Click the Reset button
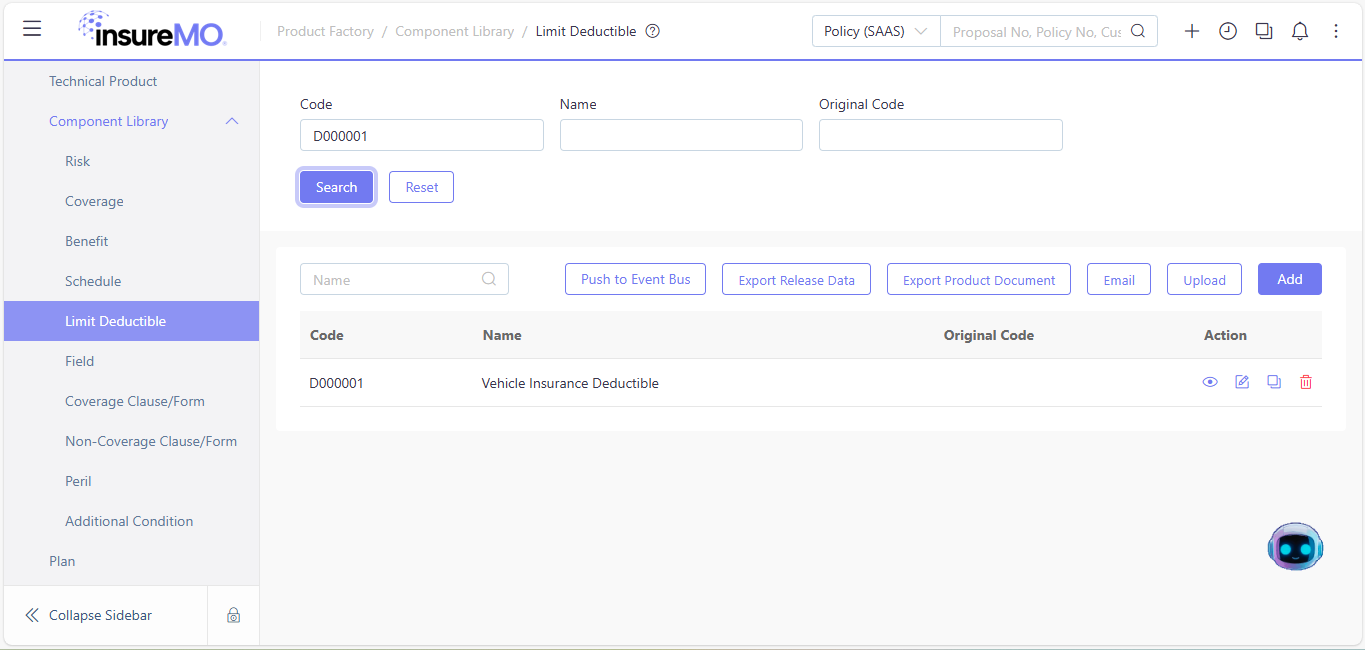The height and width of the screenshot is (650, 1365). pyautogui.click(x=421, y=187)
